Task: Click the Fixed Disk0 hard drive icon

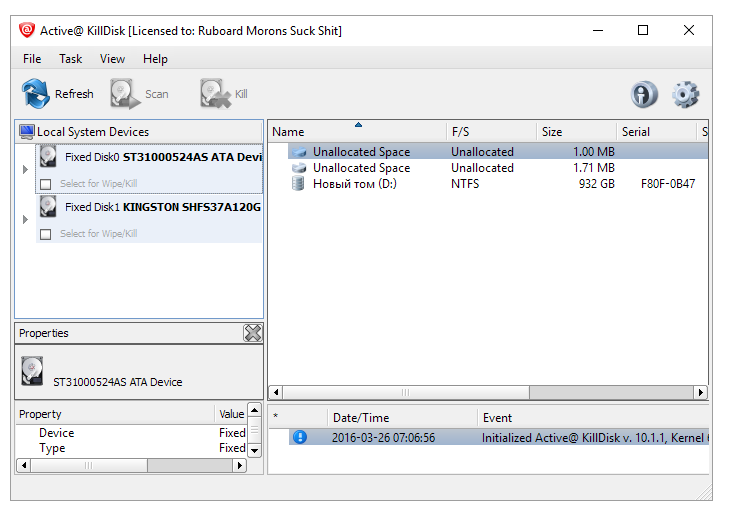Action: pyautogui.click(x=48, y=156)
